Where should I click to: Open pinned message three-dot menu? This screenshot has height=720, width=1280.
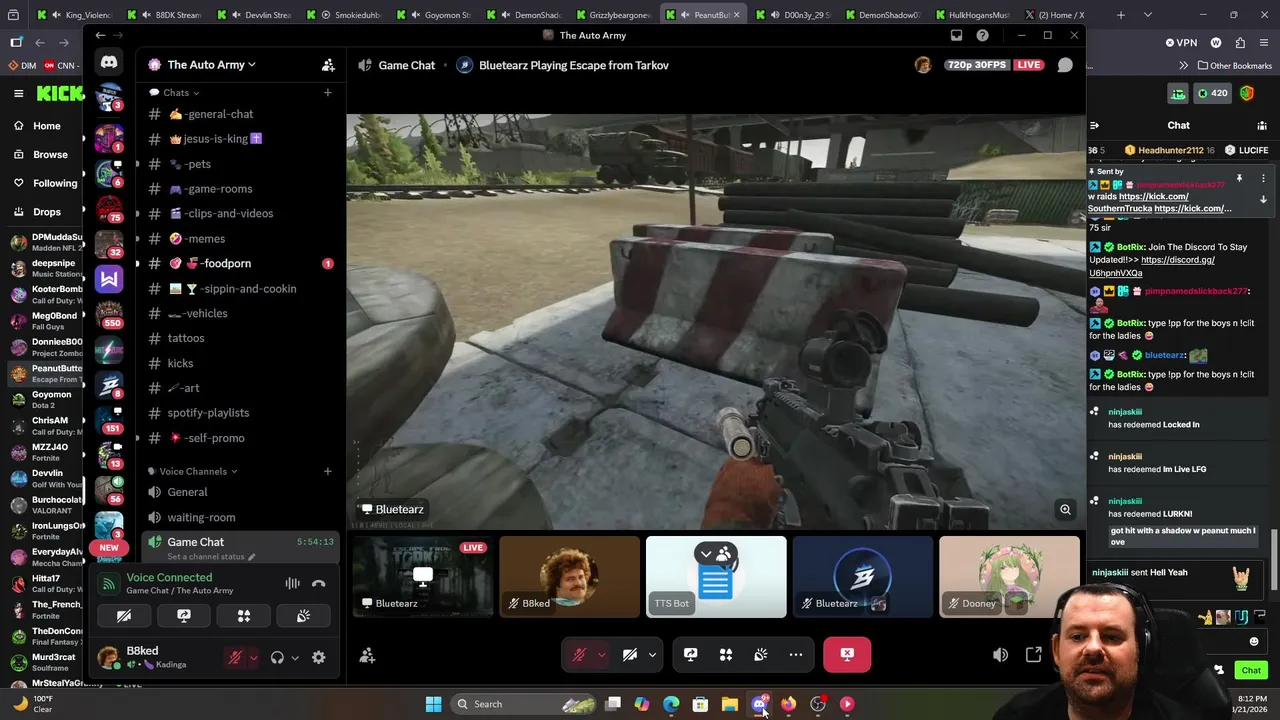(x=1263, y=178)
